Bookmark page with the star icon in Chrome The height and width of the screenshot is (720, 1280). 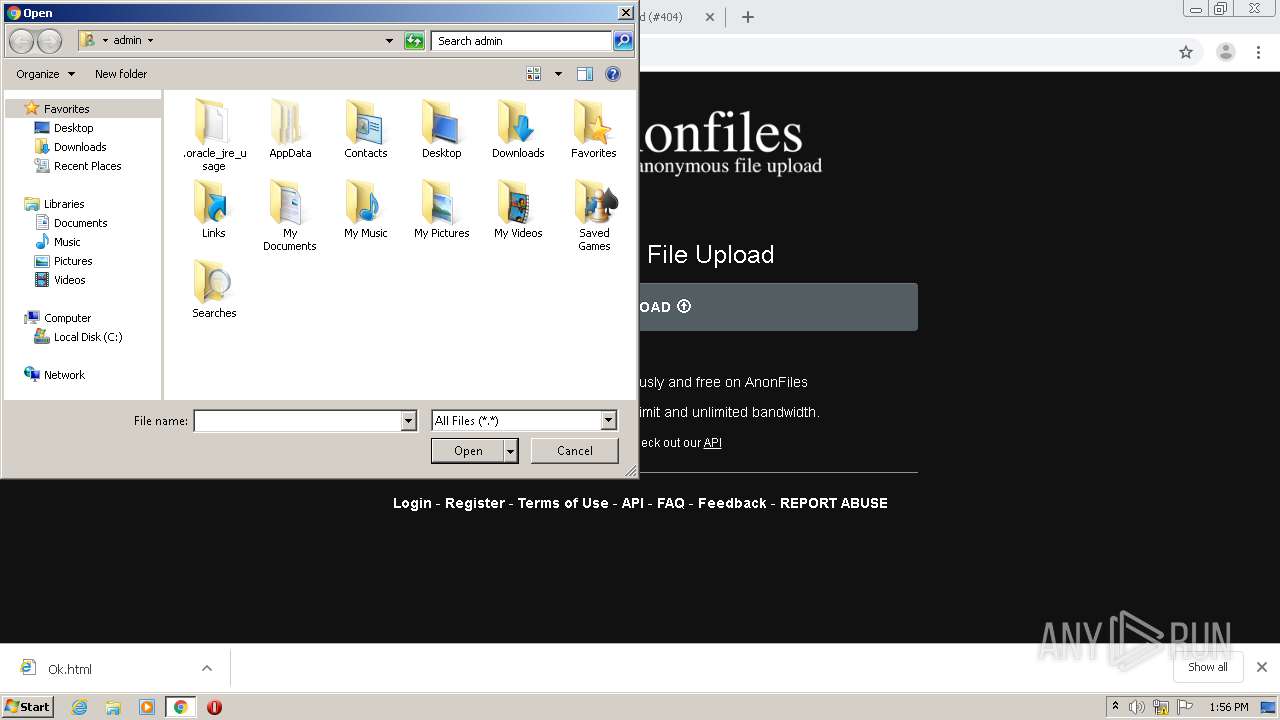click(1186, 52)
